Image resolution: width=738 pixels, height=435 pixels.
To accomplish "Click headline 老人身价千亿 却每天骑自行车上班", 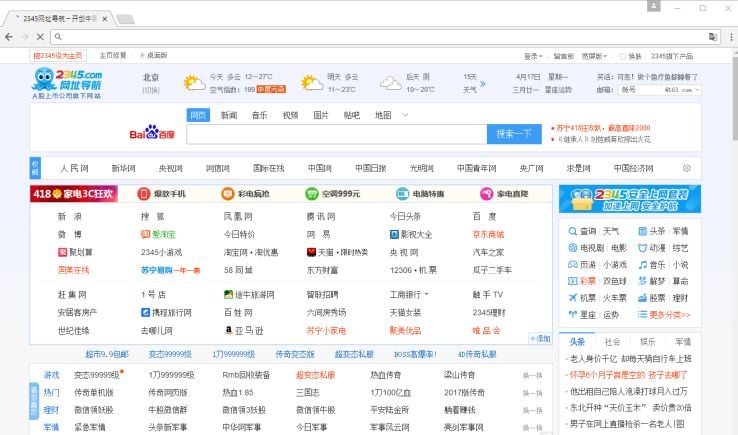I will point(630,359).
